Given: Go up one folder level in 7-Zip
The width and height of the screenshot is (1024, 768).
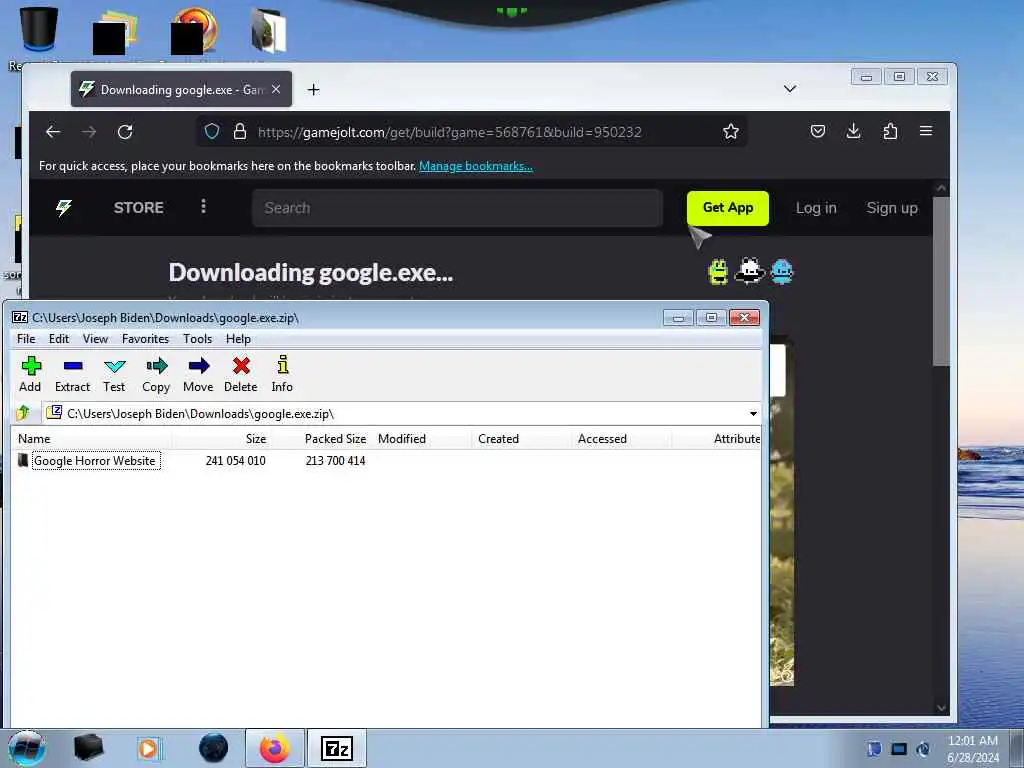Looking at the screenshot, I should (24, 413).
